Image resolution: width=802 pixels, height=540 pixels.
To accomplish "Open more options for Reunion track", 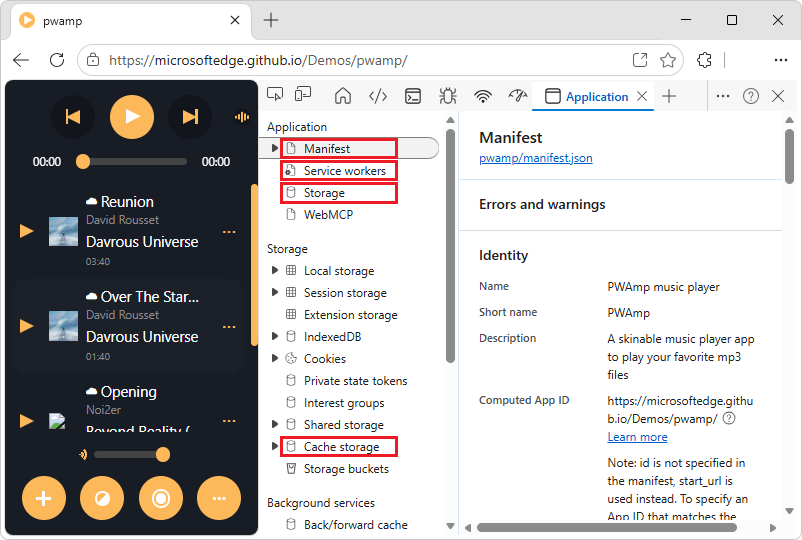I will pyautogui.click(x=229, y=232).
